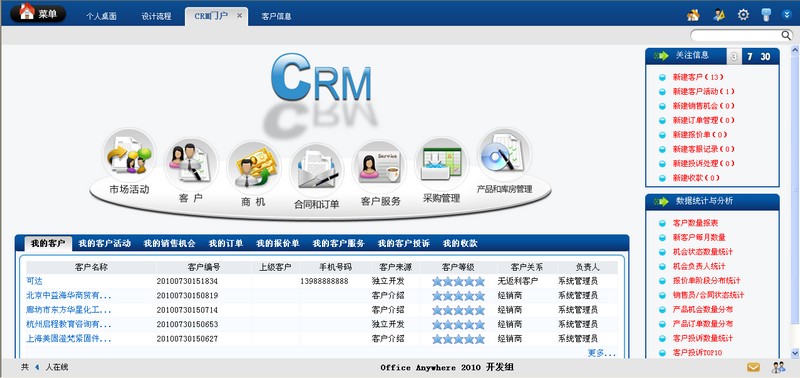This screenshot has height=378, width=800.
Task: Select the 我的订单 tab
Action: point(226,243)
